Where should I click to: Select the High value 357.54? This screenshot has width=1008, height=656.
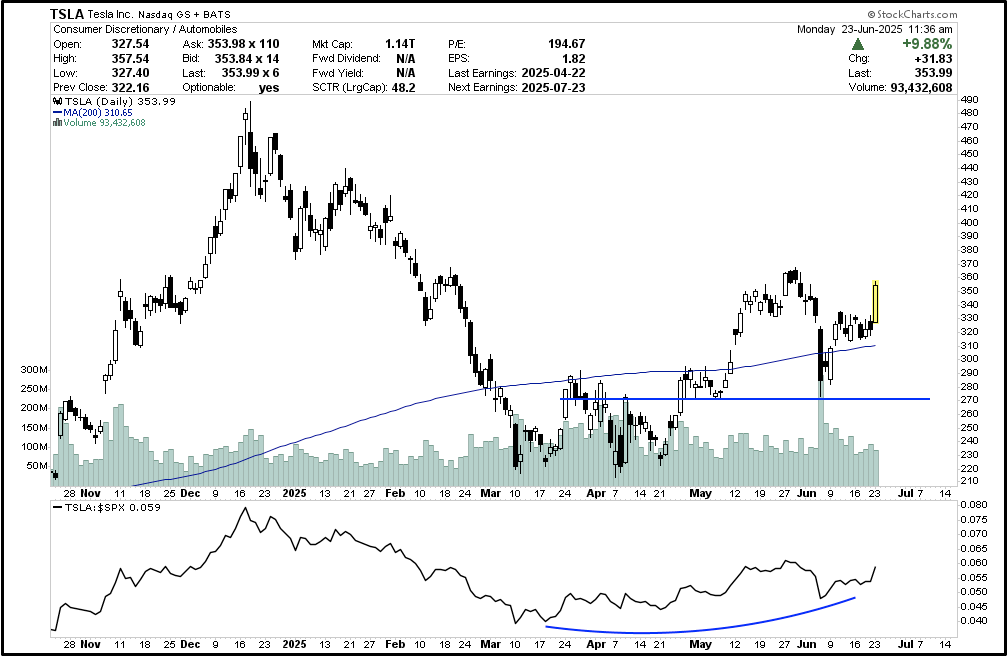tap(130, 59)
